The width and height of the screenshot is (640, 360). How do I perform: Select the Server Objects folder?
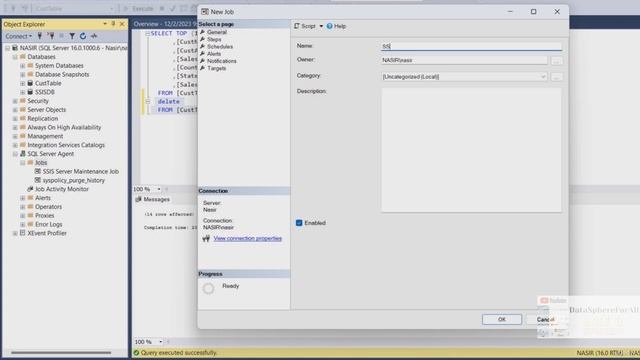(x=46, y=110)
